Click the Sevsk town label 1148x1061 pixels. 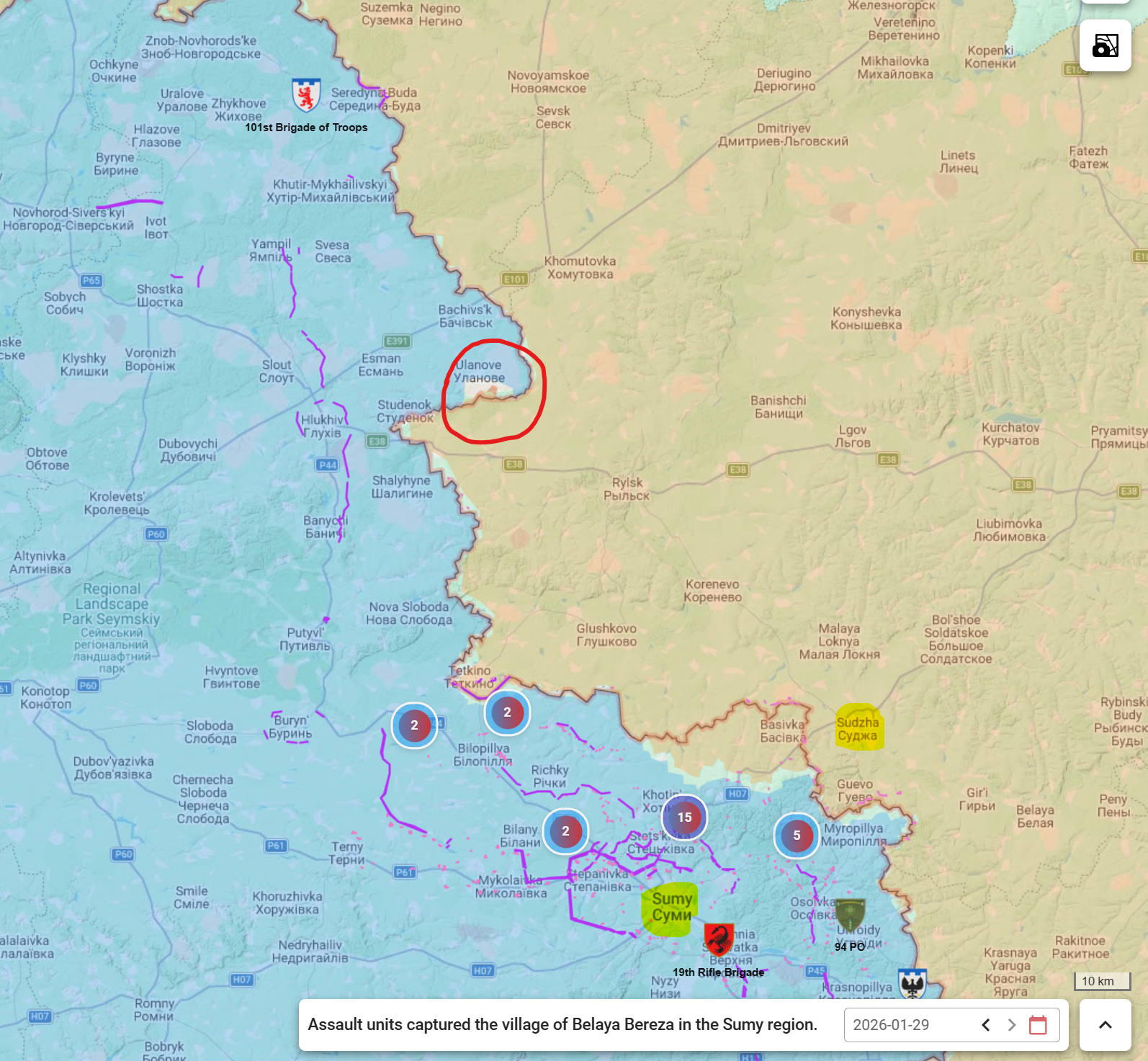tap(553, 117)
